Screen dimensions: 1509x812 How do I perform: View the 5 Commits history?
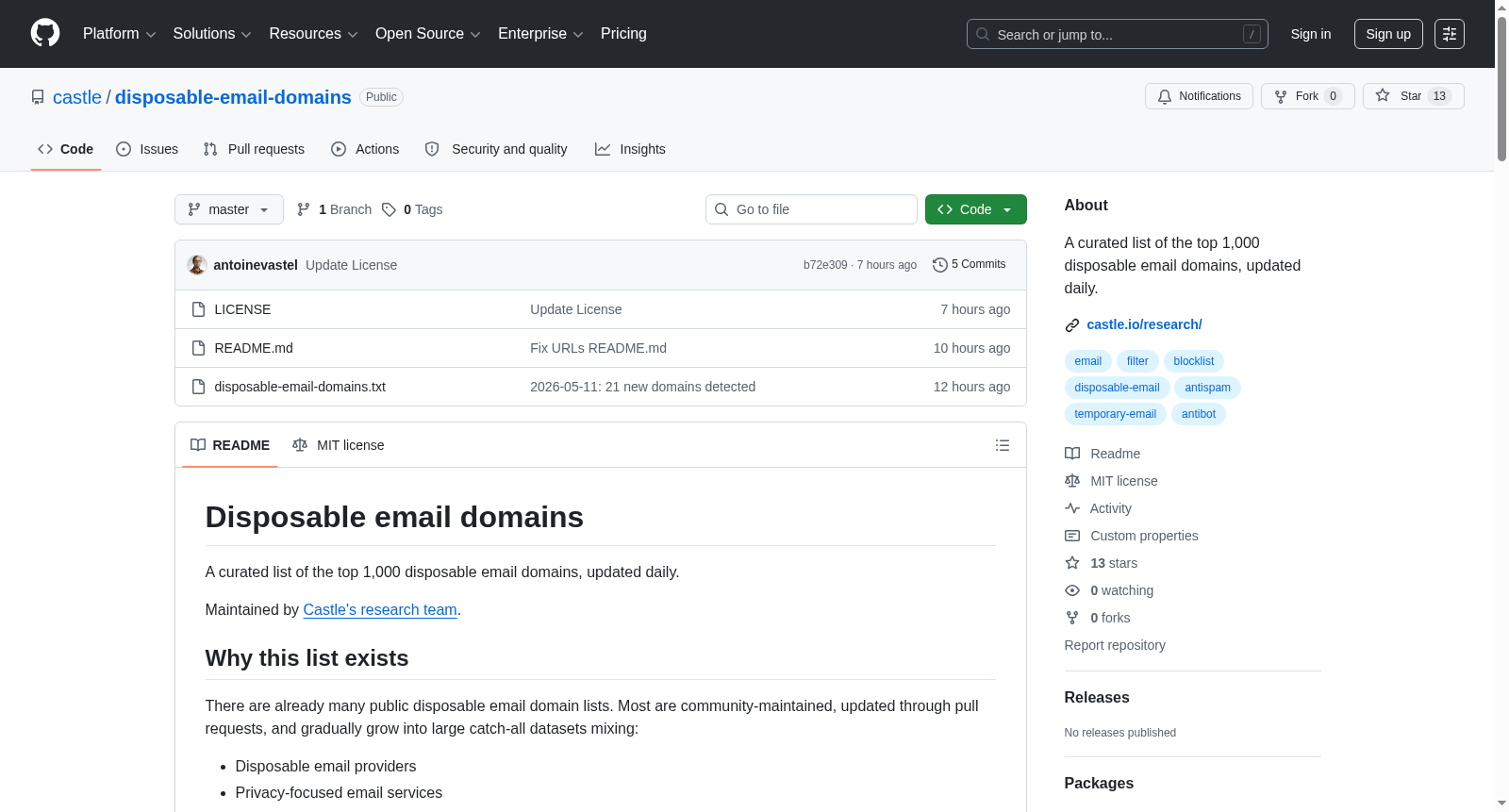[x=969, y=265]
